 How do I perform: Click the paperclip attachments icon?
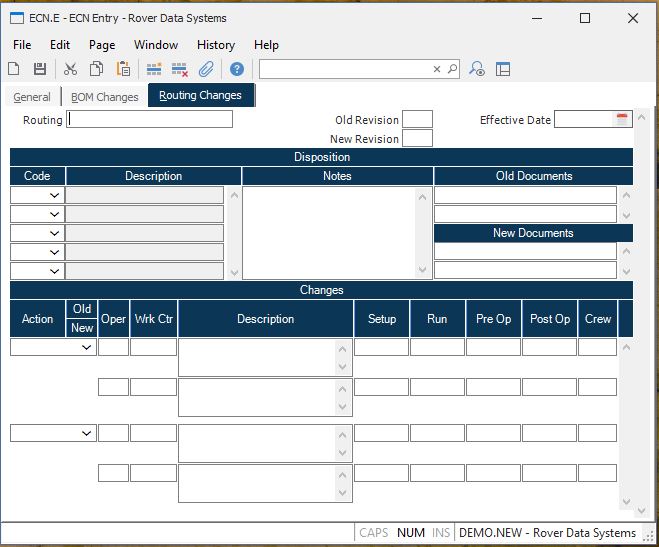206,69
